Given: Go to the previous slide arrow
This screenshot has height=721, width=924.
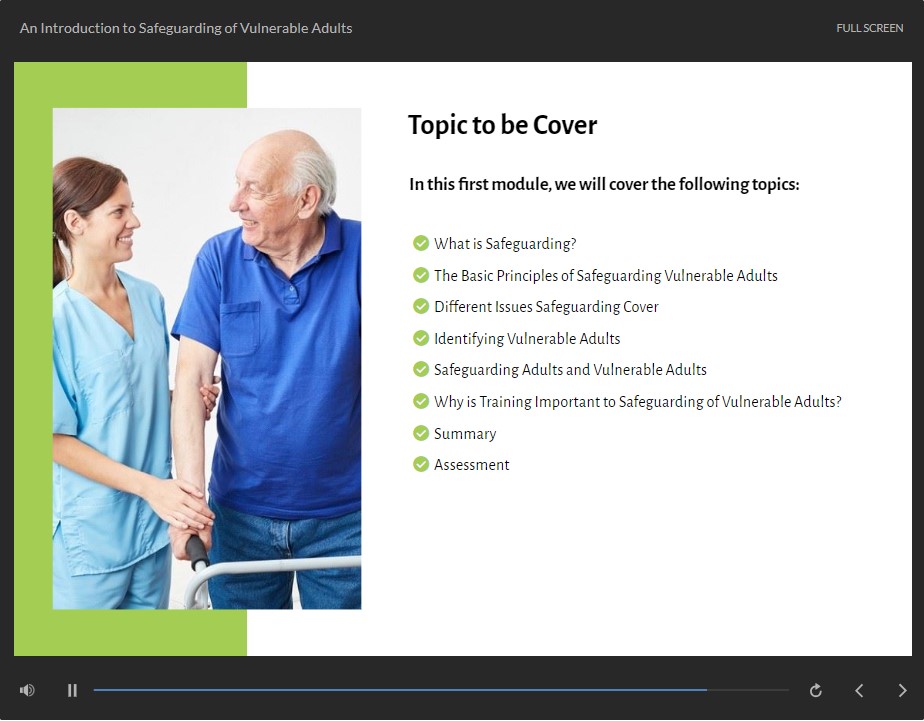Looking at the screenshot, I should tap(859, 690).
